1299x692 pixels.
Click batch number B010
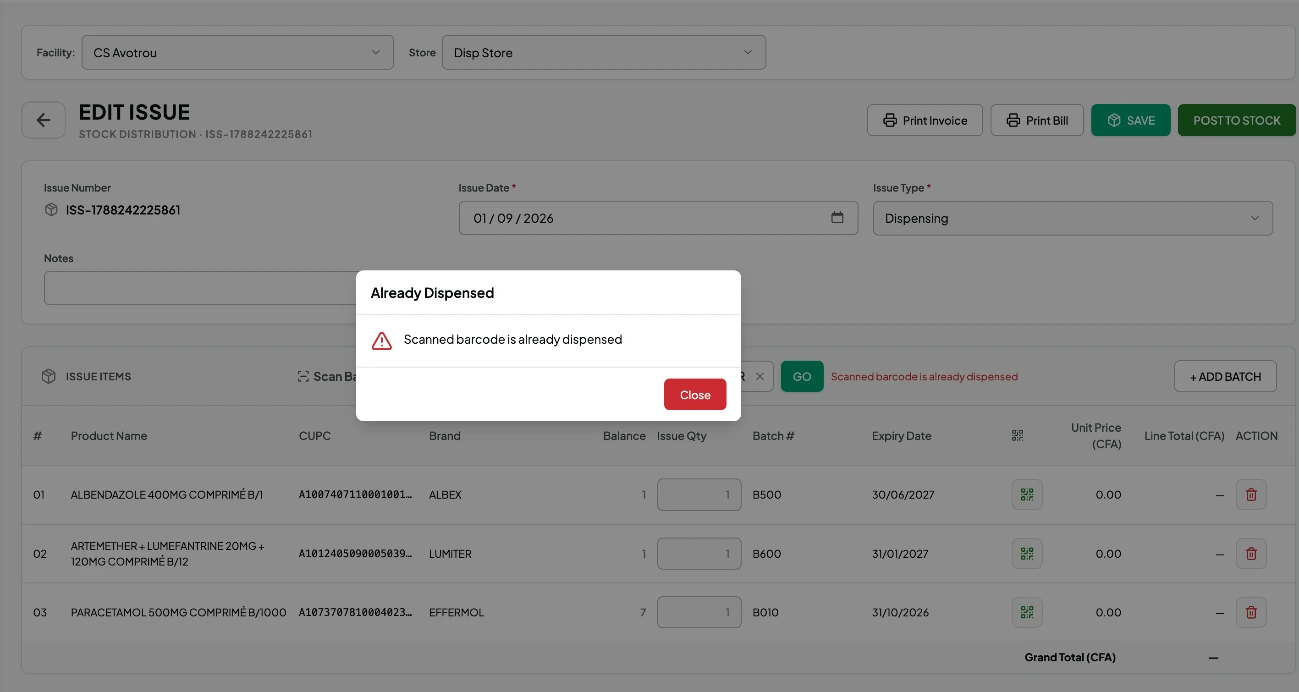click(x=766, y=612)
